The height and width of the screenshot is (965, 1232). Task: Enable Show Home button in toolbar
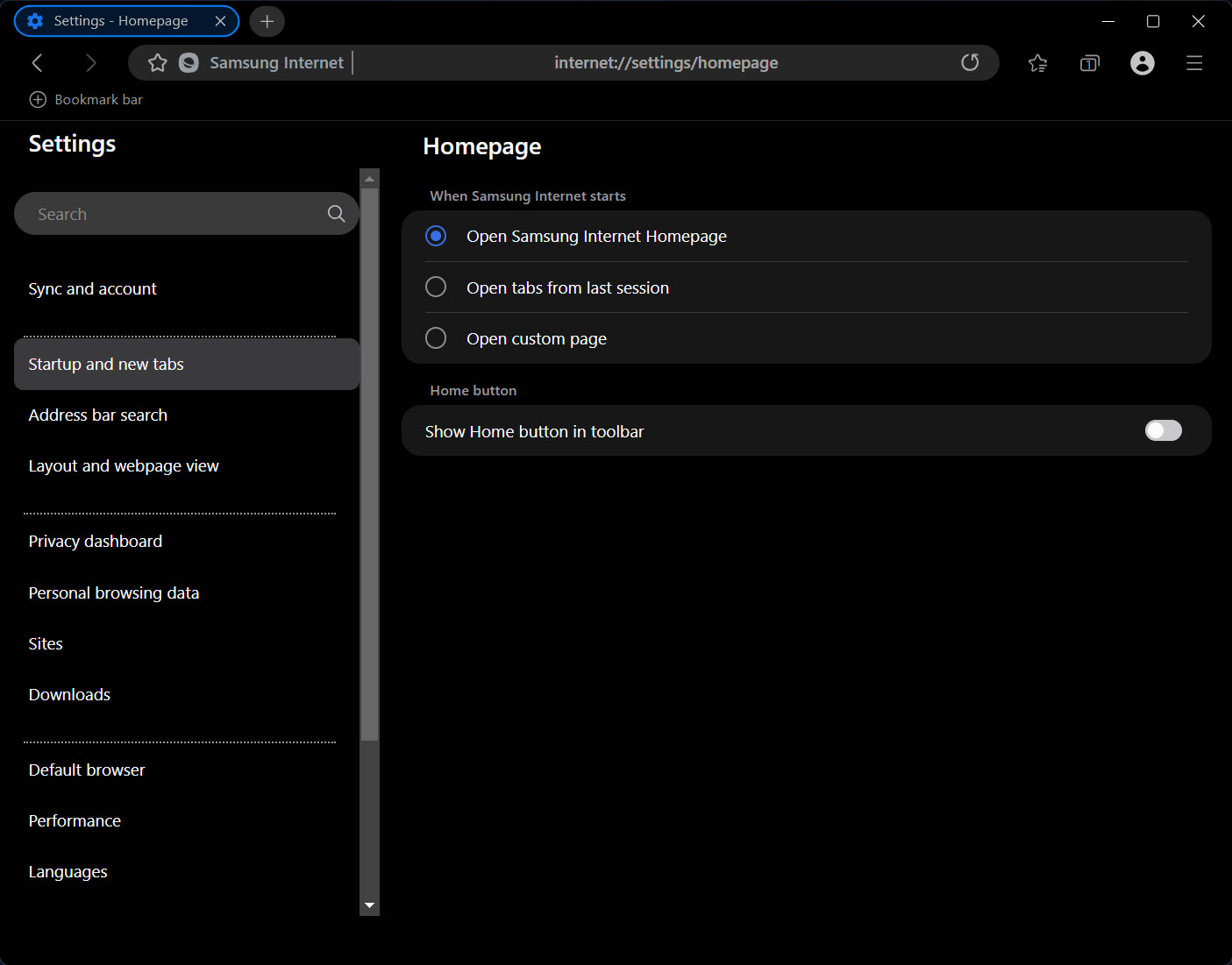coord(1163,430)
